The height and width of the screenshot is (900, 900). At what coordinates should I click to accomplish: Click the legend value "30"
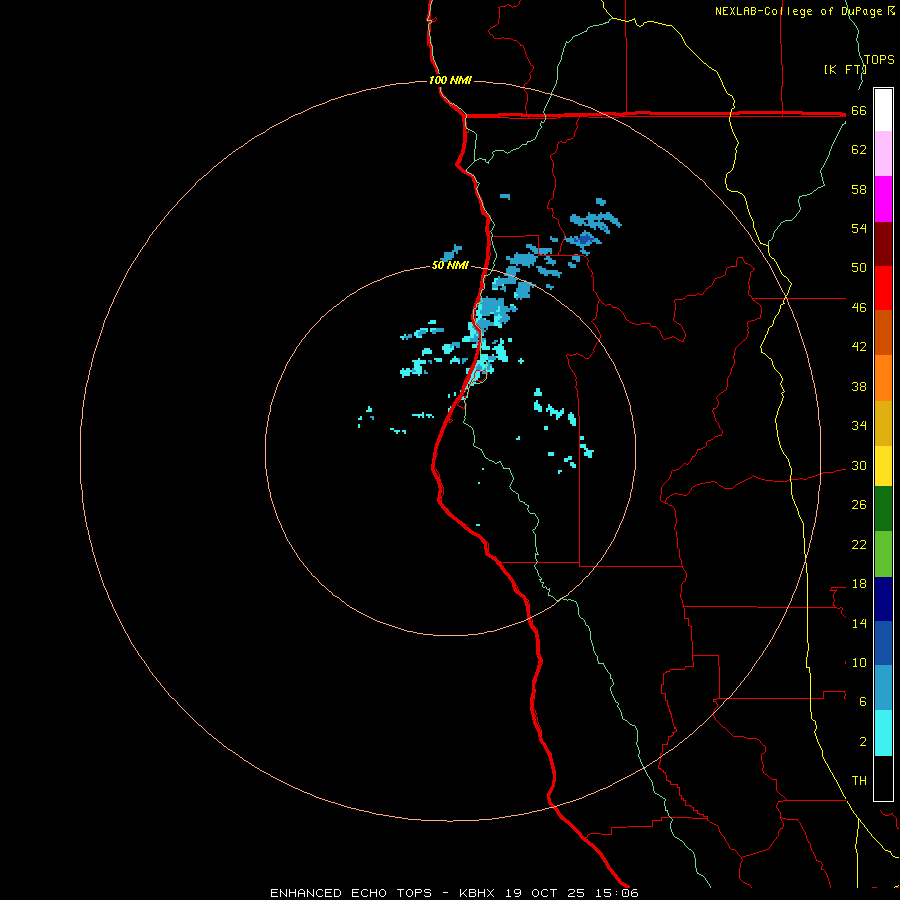859,465
